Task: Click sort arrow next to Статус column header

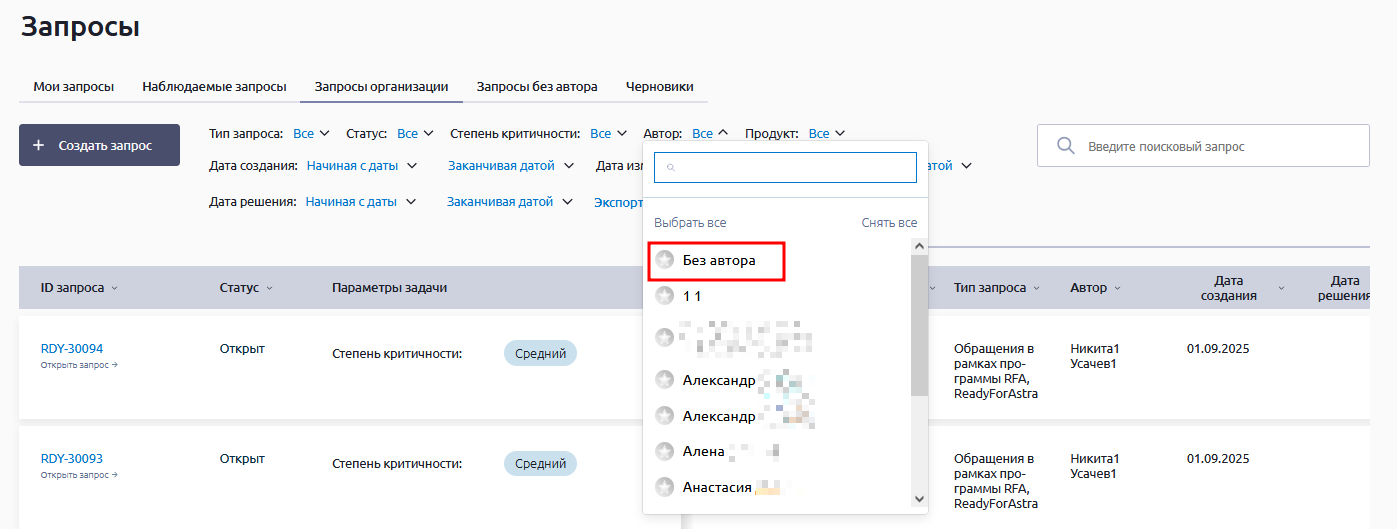Action: [x=269, y=288]
